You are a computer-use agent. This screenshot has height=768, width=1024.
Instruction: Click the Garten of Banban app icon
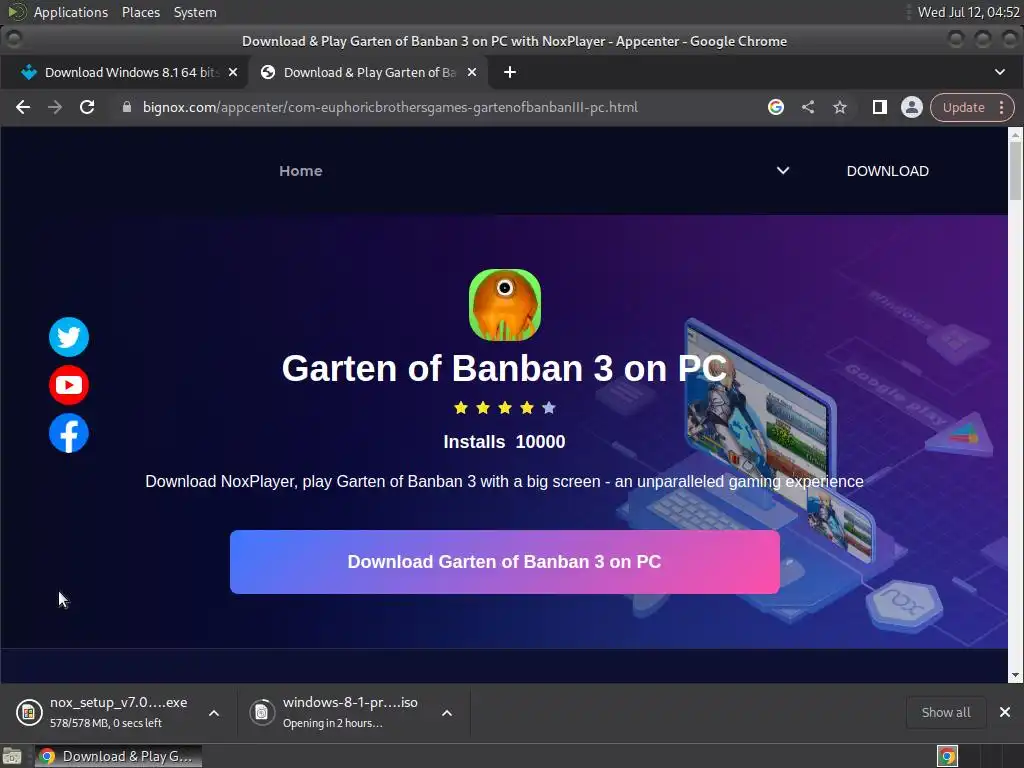click(x=505, y=305)
